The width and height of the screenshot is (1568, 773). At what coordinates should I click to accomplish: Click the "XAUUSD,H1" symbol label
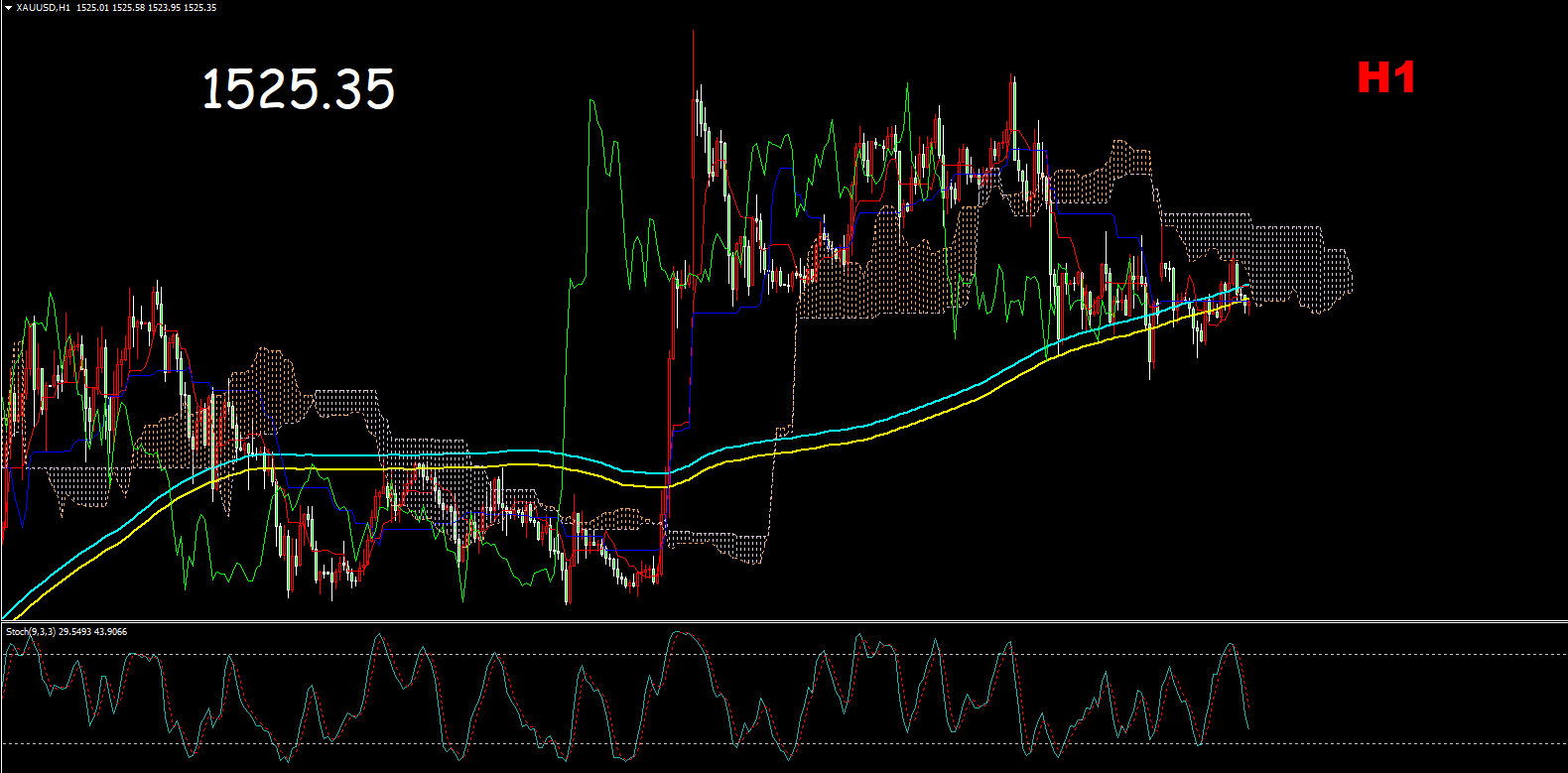[43, 8]
